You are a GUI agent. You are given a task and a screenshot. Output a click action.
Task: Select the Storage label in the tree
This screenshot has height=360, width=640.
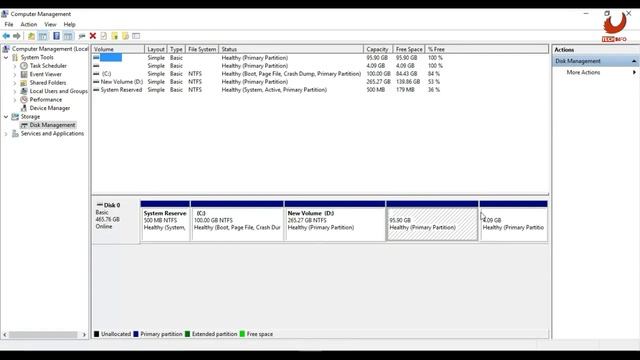pos(30,117)
